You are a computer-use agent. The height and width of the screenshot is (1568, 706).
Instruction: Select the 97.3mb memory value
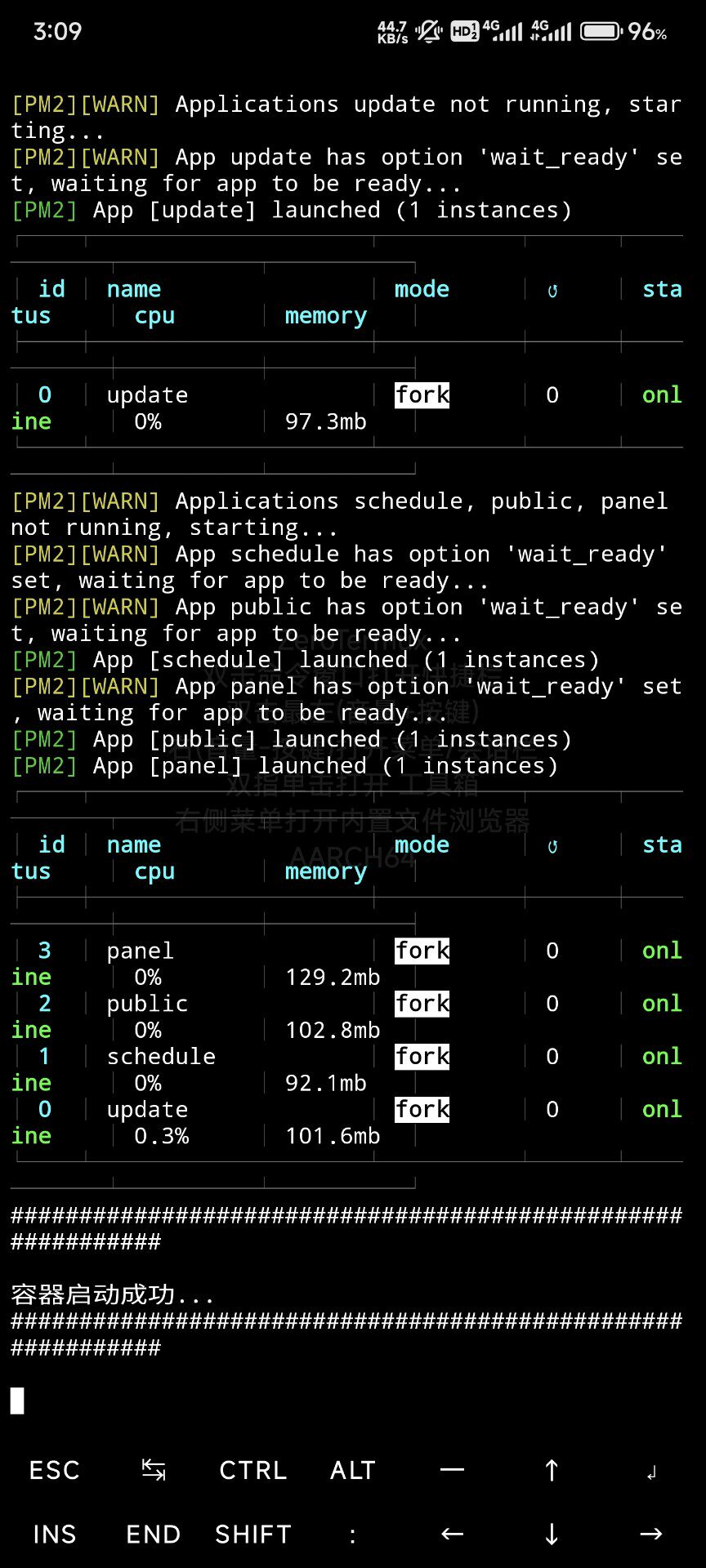pos(326,421)
